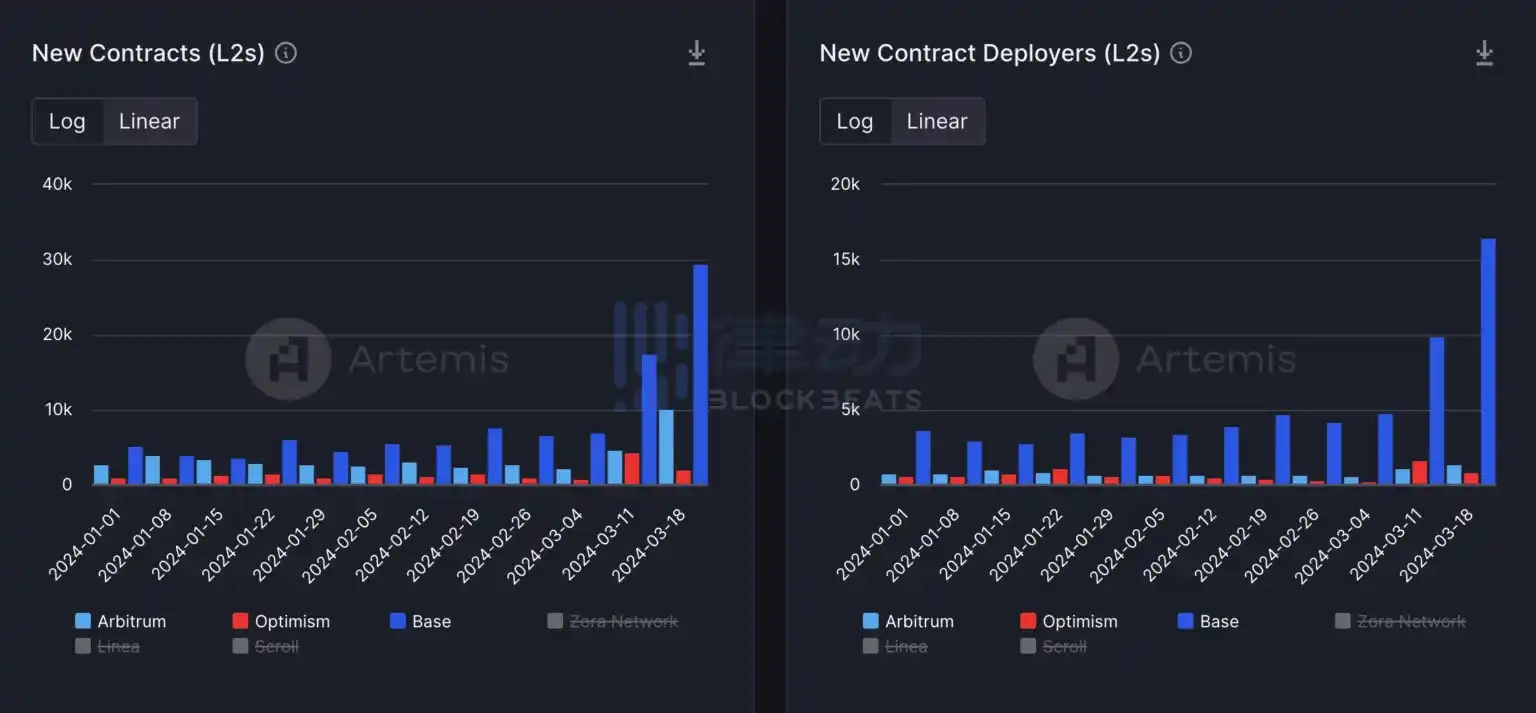
Task: Toggle Arbitrum series in New Contracts legend
Action: [x=120, y=621]
